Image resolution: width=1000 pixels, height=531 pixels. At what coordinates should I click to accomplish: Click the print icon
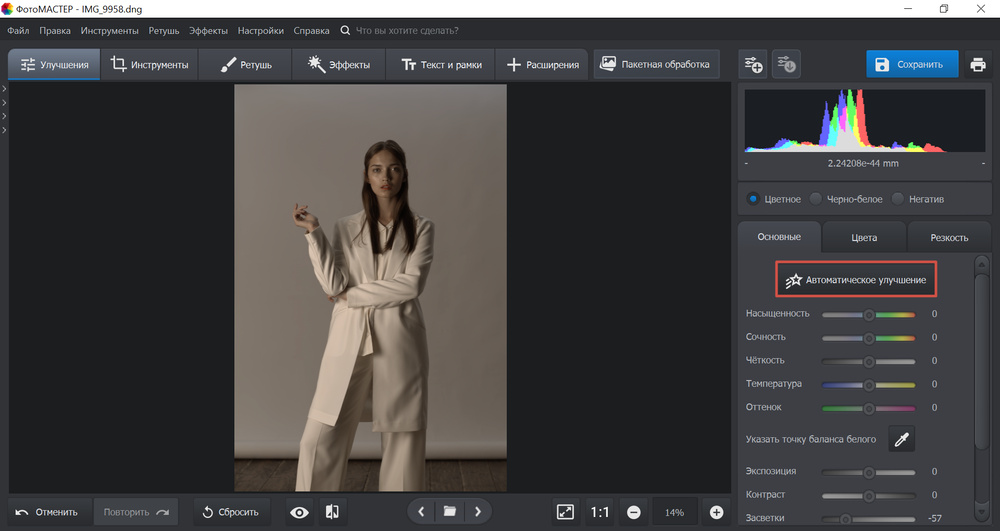pos(977,65)
